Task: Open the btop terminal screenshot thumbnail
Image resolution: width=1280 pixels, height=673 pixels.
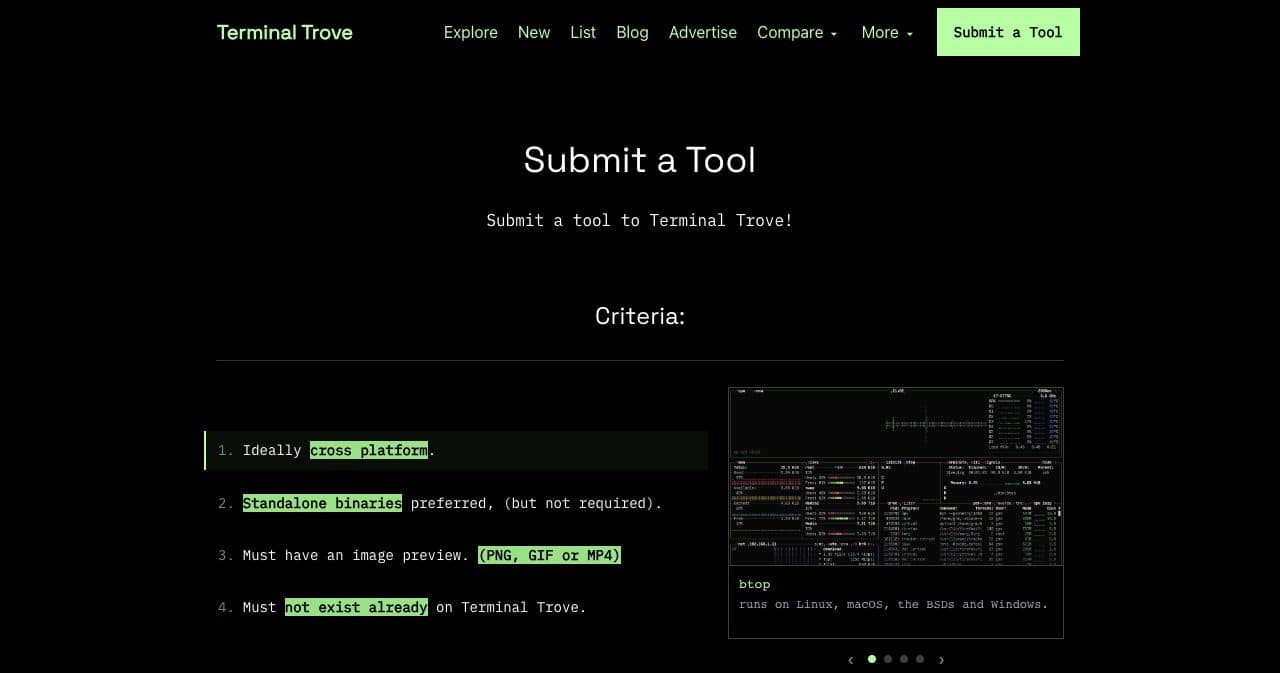Action: pyautogui.click(x=896, y=476)
